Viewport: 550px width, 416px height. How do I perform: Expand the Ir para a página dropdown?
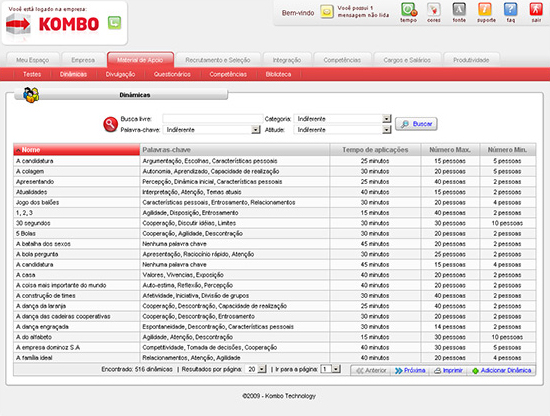pos(336,369)
